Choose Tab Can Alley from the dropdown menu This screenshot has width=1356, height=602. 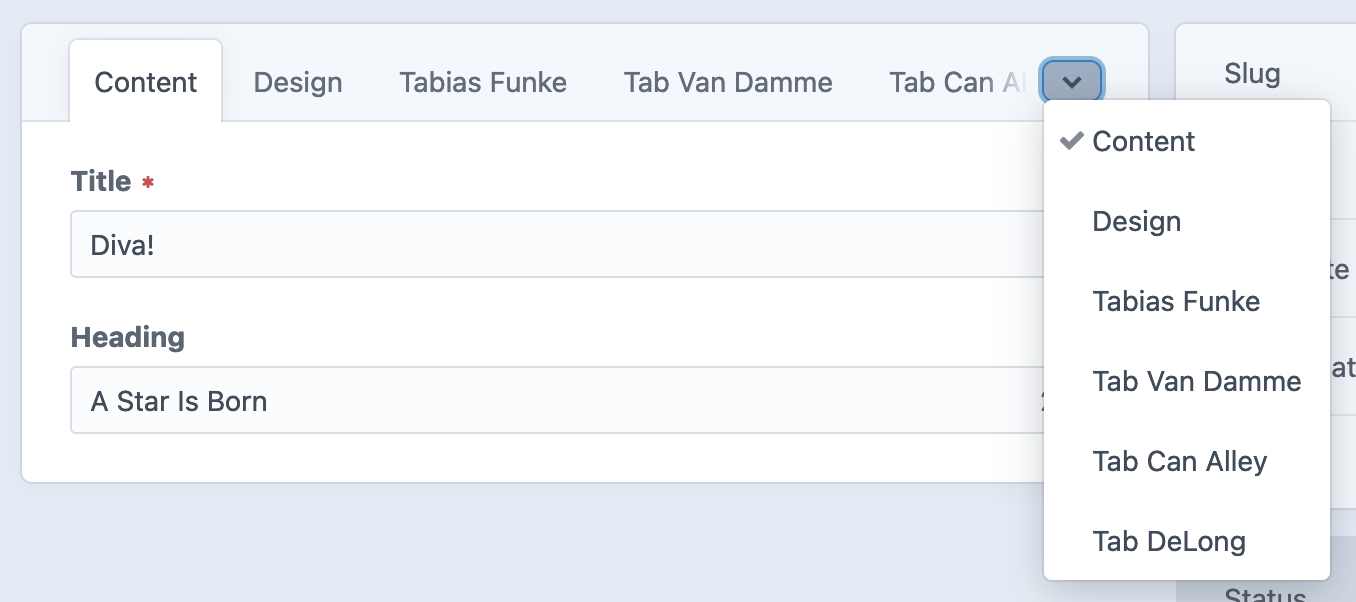[x=1180, y=461]
